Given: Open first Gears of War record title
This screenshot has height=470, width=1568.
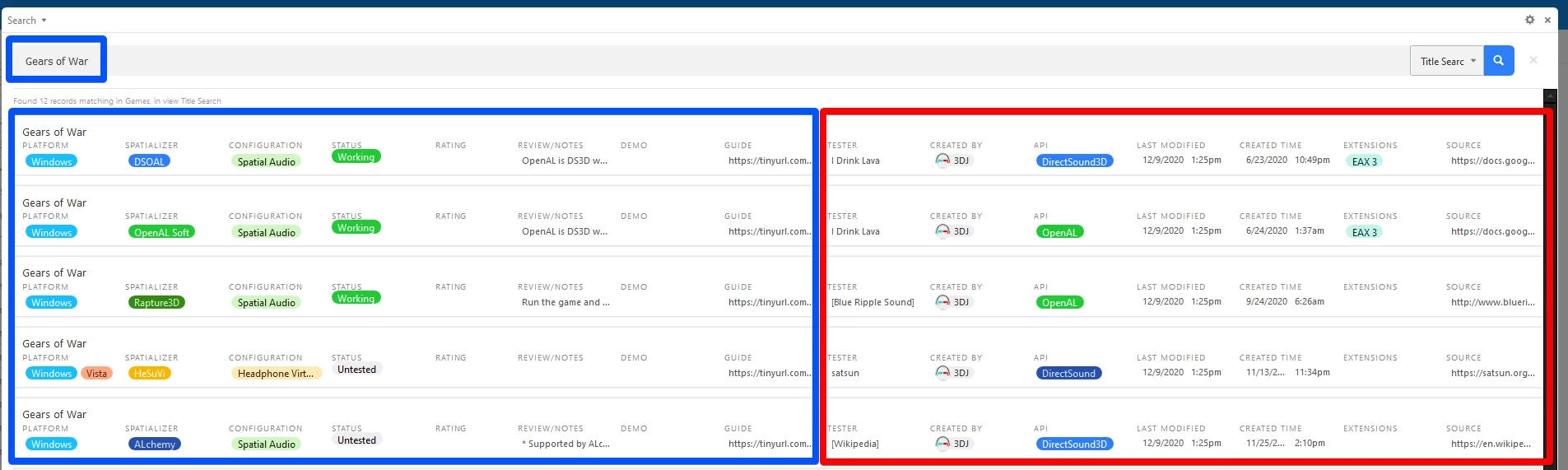Looking at the screenshot, I should tap(54, 132).
